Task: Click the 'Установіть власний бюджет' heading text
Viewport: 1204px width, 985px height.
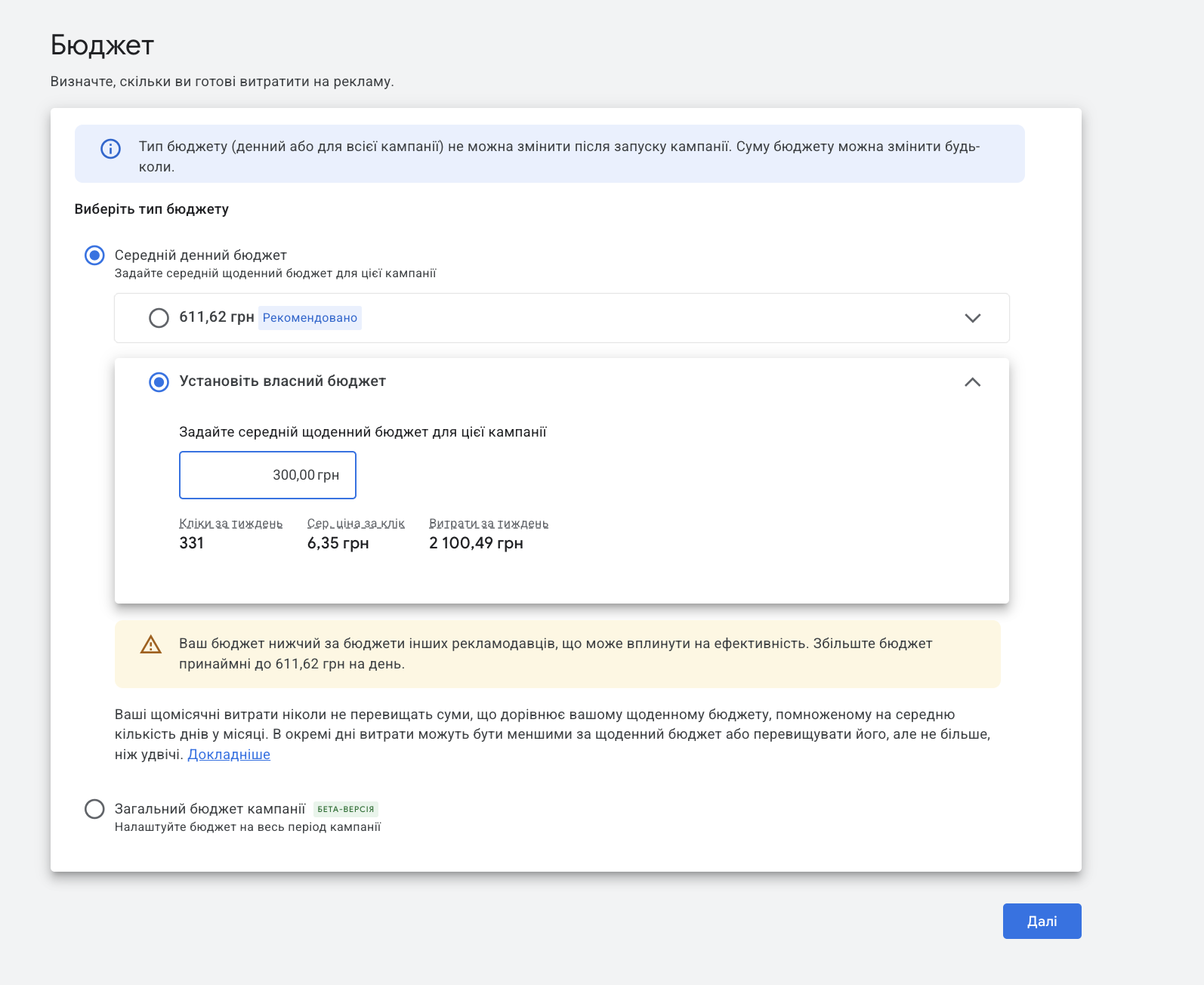Action: pyautogui.click(x=282, y=381)
